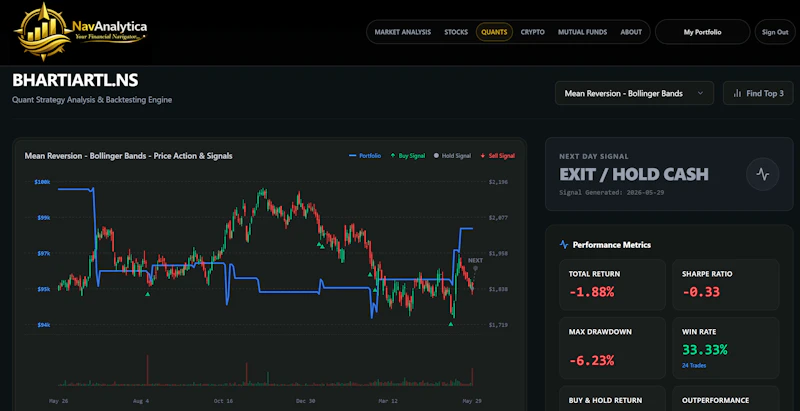Image resolution: width=800 pixels, height=411 pixels.
Task: Click the Total Return value -1.88%
Action: click(591, 292)
